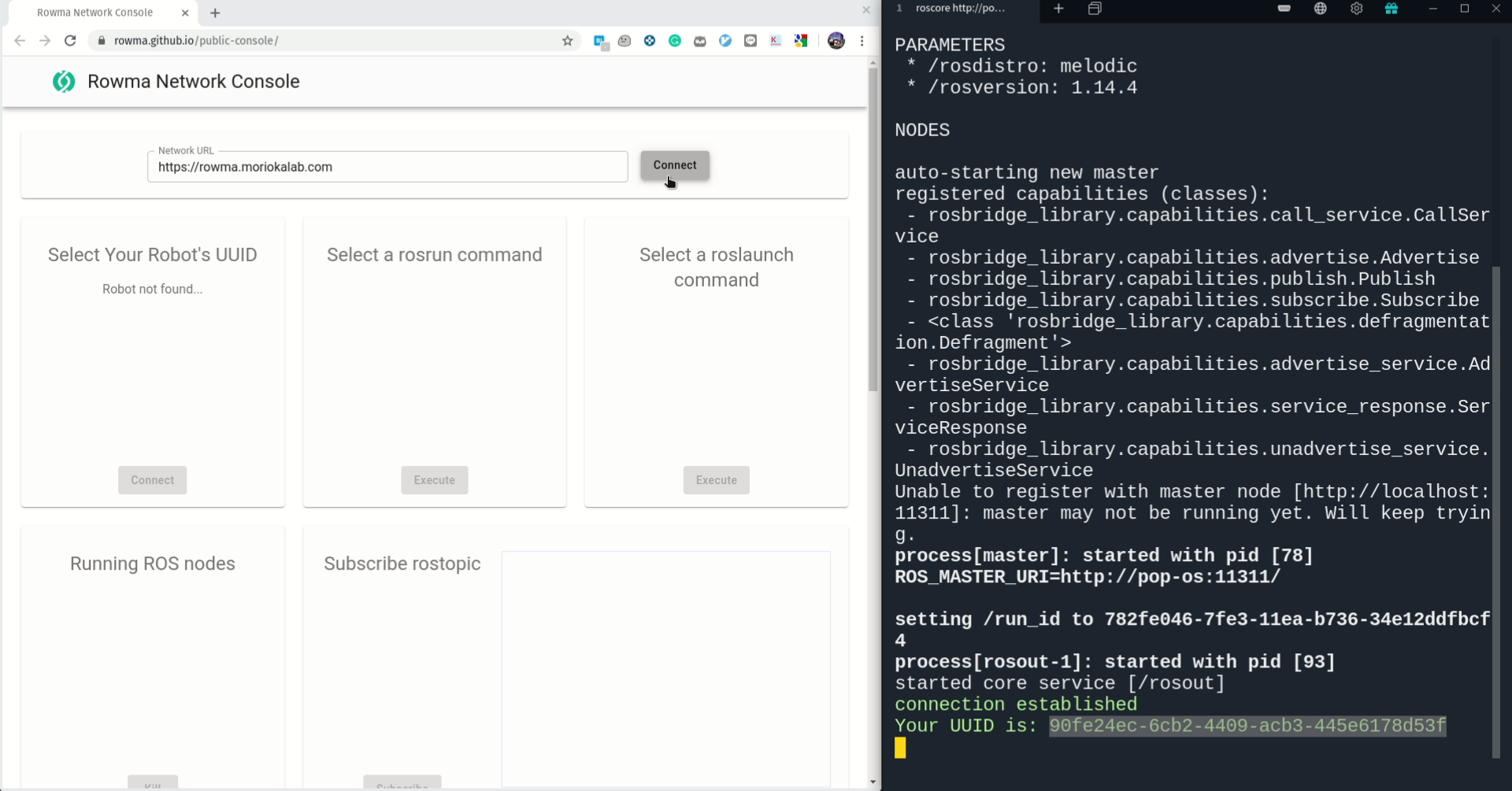Add a new terminal tab
Screen dimensions: 1512x791
1058,9
